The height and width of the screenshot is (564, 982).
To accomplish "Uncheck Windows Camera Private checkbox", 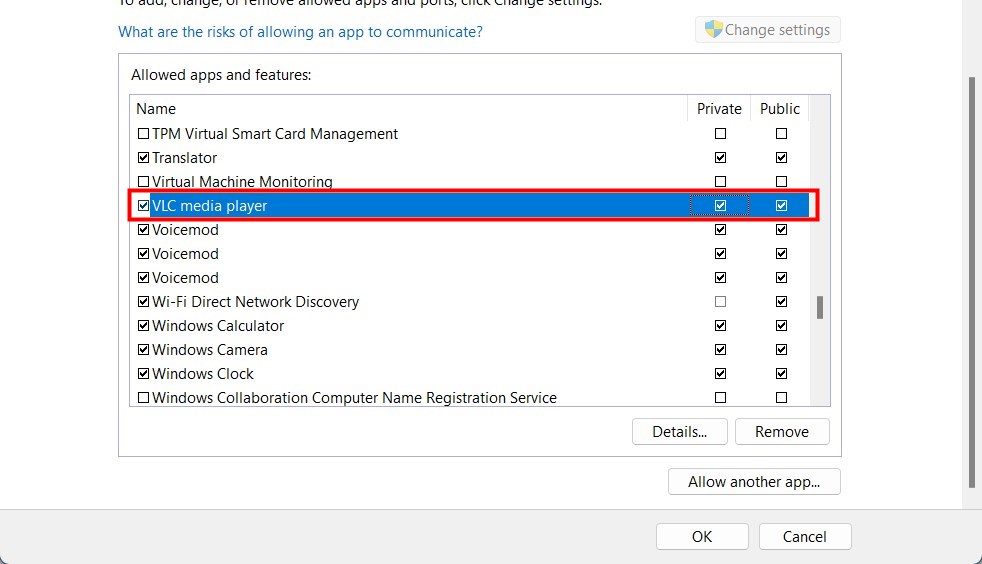I will [x=720, y=349].
